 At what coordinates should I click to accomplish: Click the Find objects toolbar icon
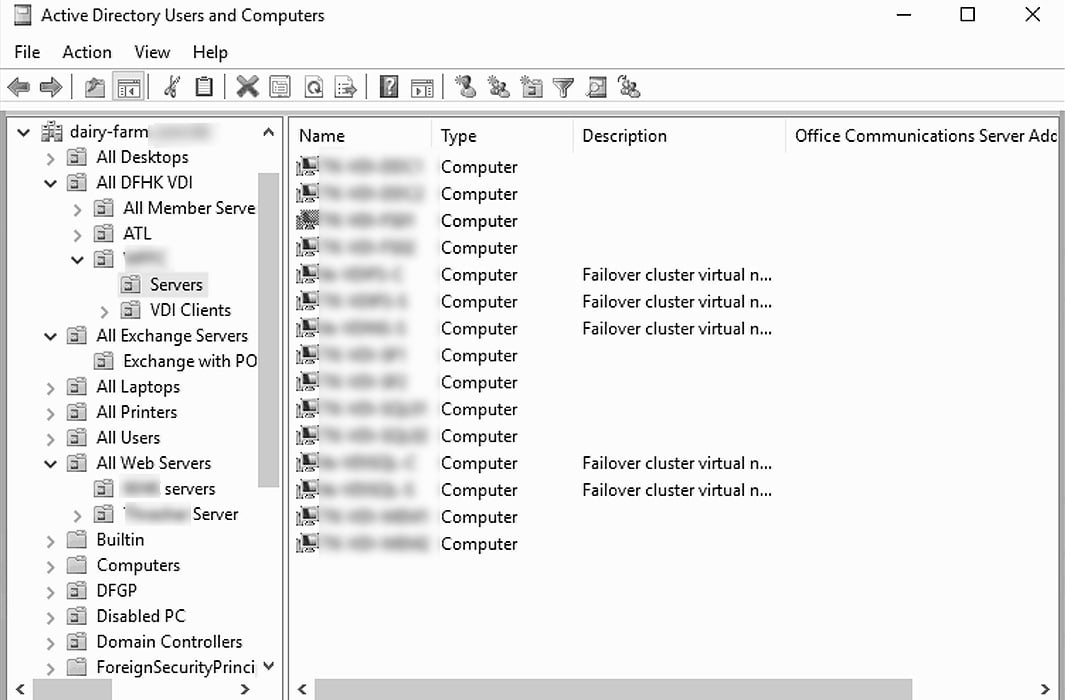(x=596, y=87)
